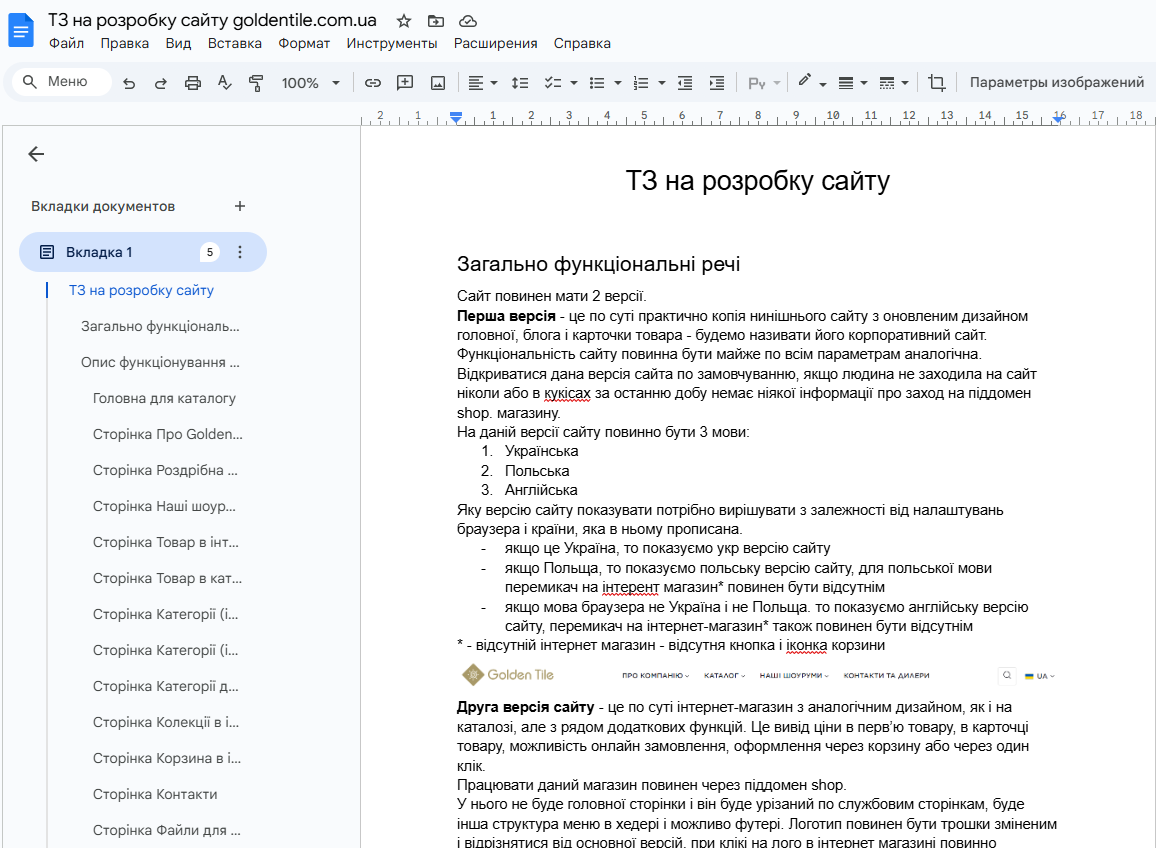
Task: Click the Insert image icon
Action: [x=437, y=83]
